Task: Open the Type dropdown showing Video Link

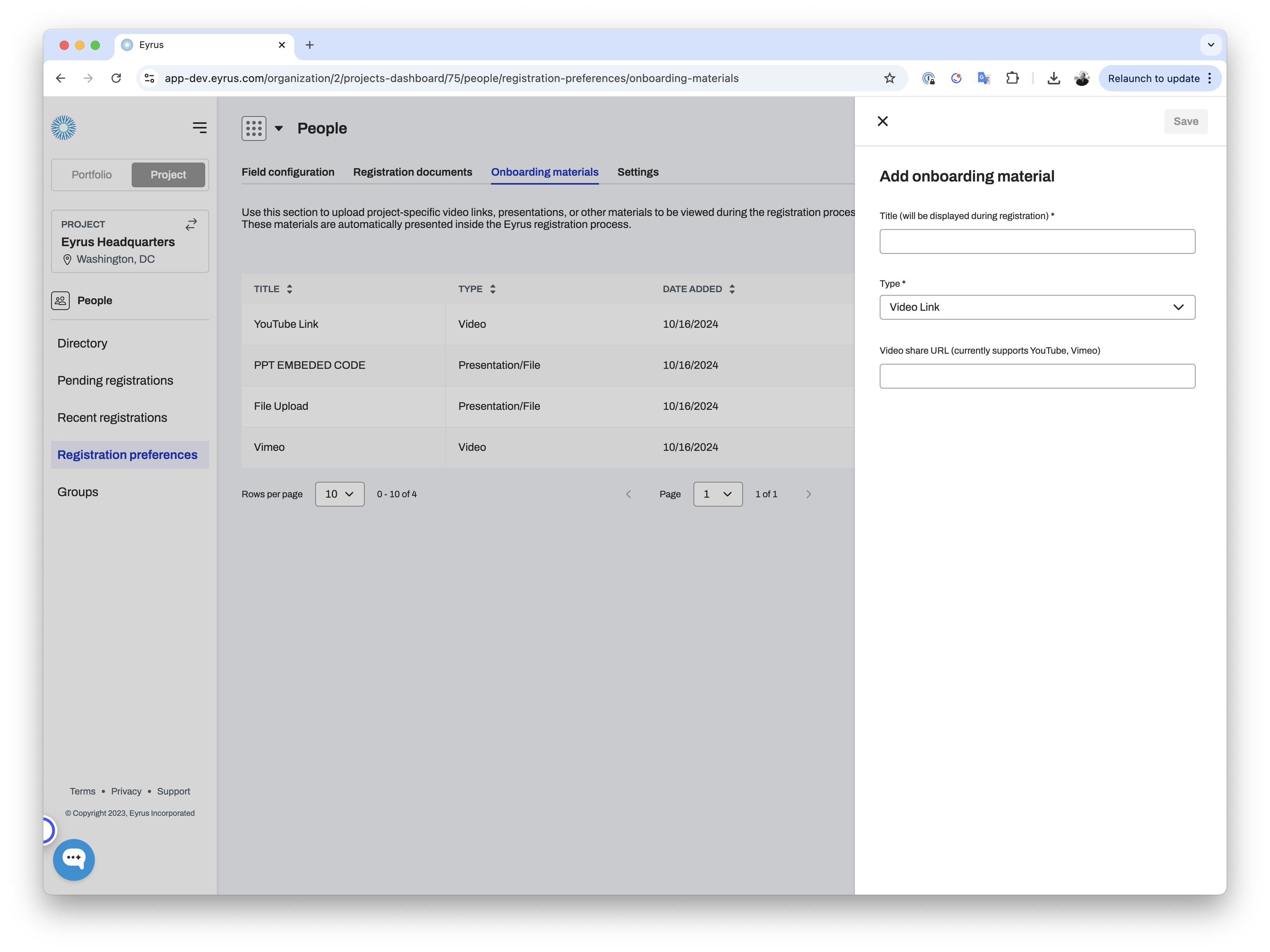Action: click(x=1037, y=307)
